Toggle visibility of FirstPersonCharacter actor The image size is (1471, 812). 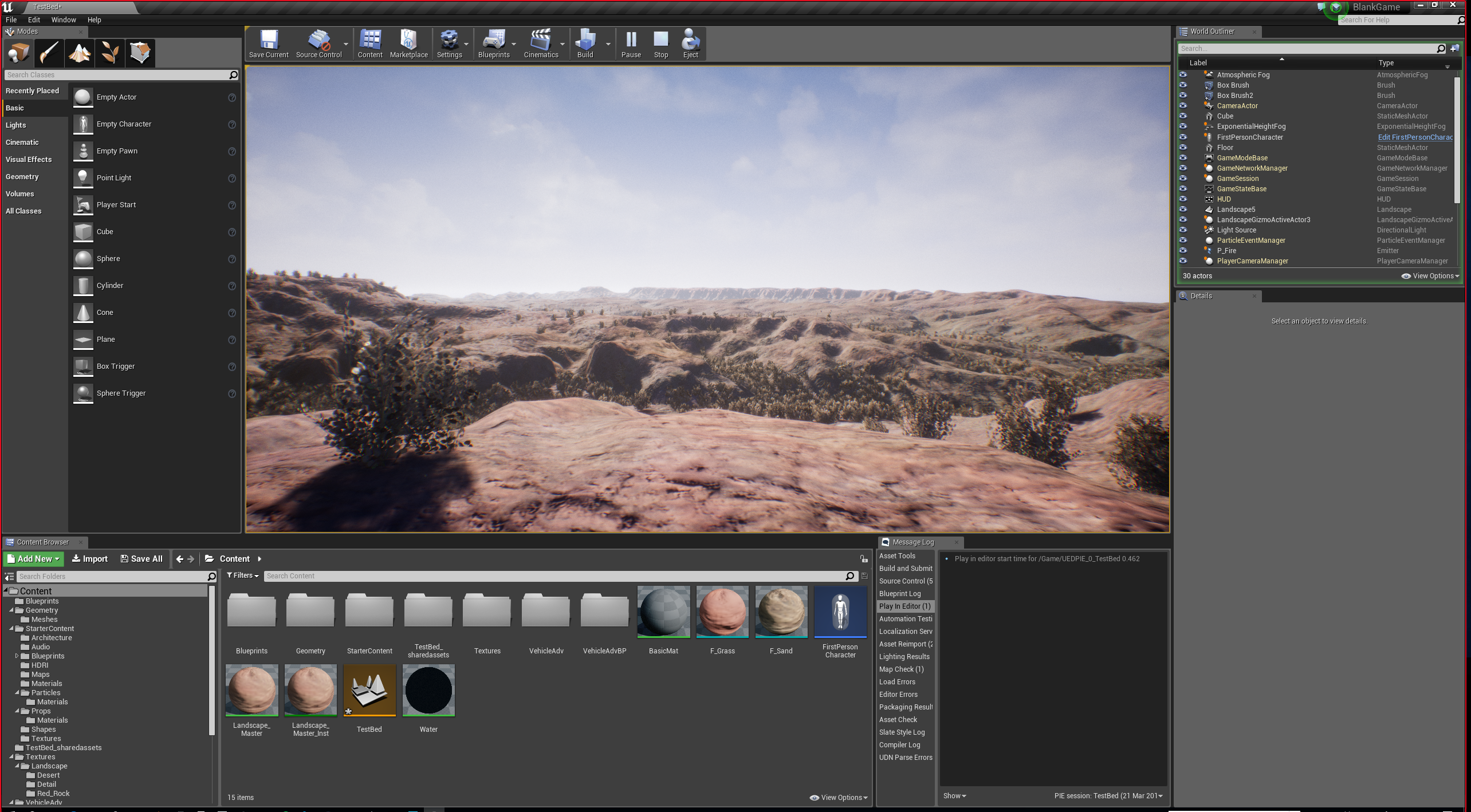click(x=1183, y=137)
